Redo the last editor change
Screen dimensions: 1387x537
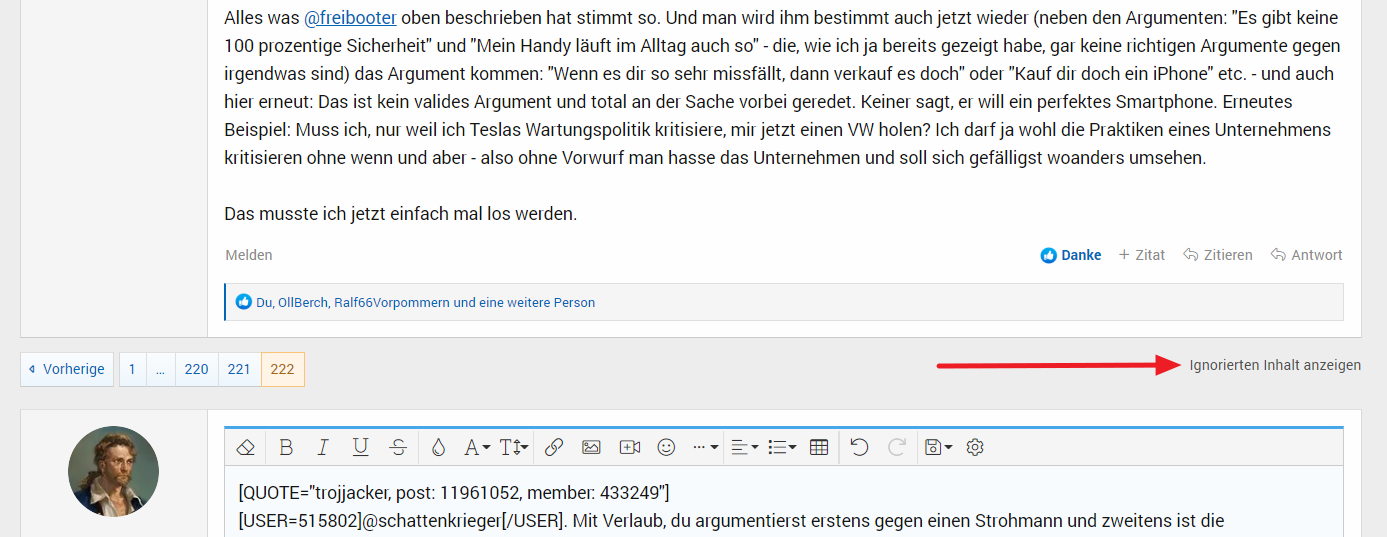[x=897, y=447]
